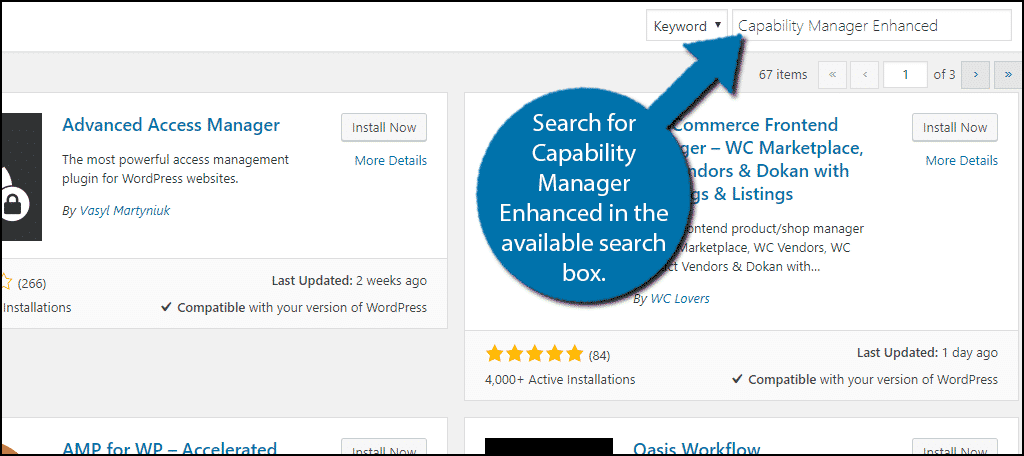Go to the next results page
This screenshot has height=456, width=1024.
(x=976, y=74)
